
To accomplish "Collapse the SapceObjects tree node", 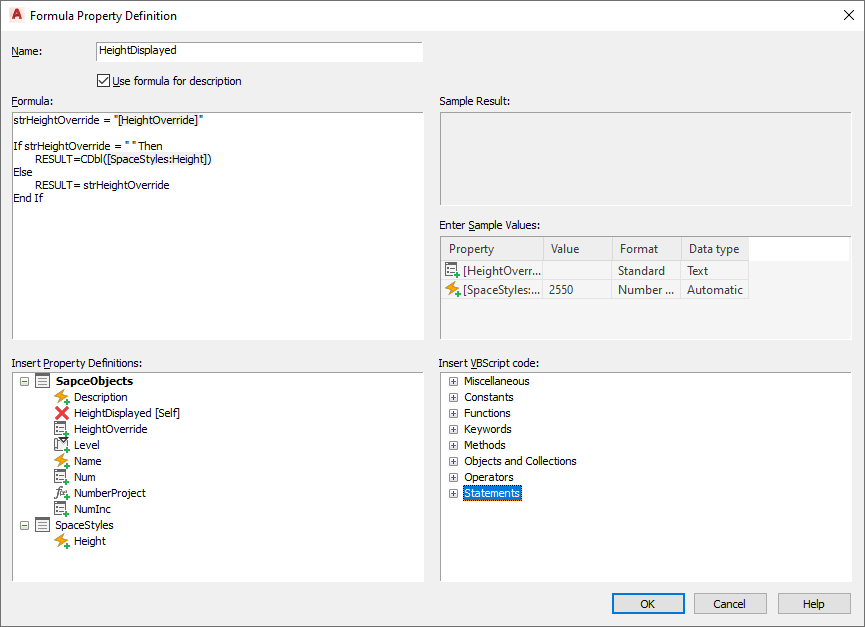I will pos(24,381).
